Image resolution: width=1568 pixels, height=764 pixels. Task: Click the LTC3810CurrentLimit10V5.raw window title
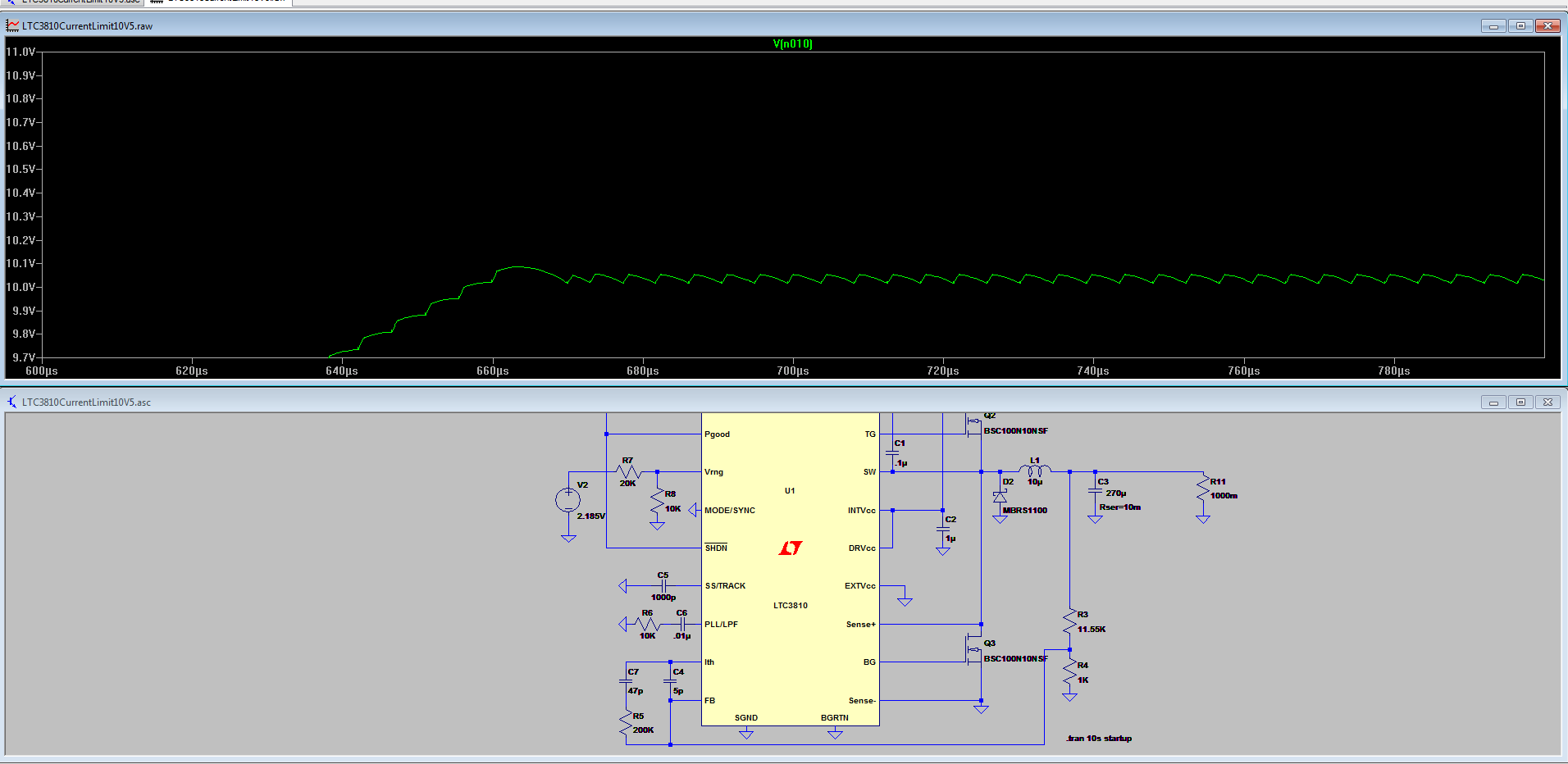click(87, 26)
